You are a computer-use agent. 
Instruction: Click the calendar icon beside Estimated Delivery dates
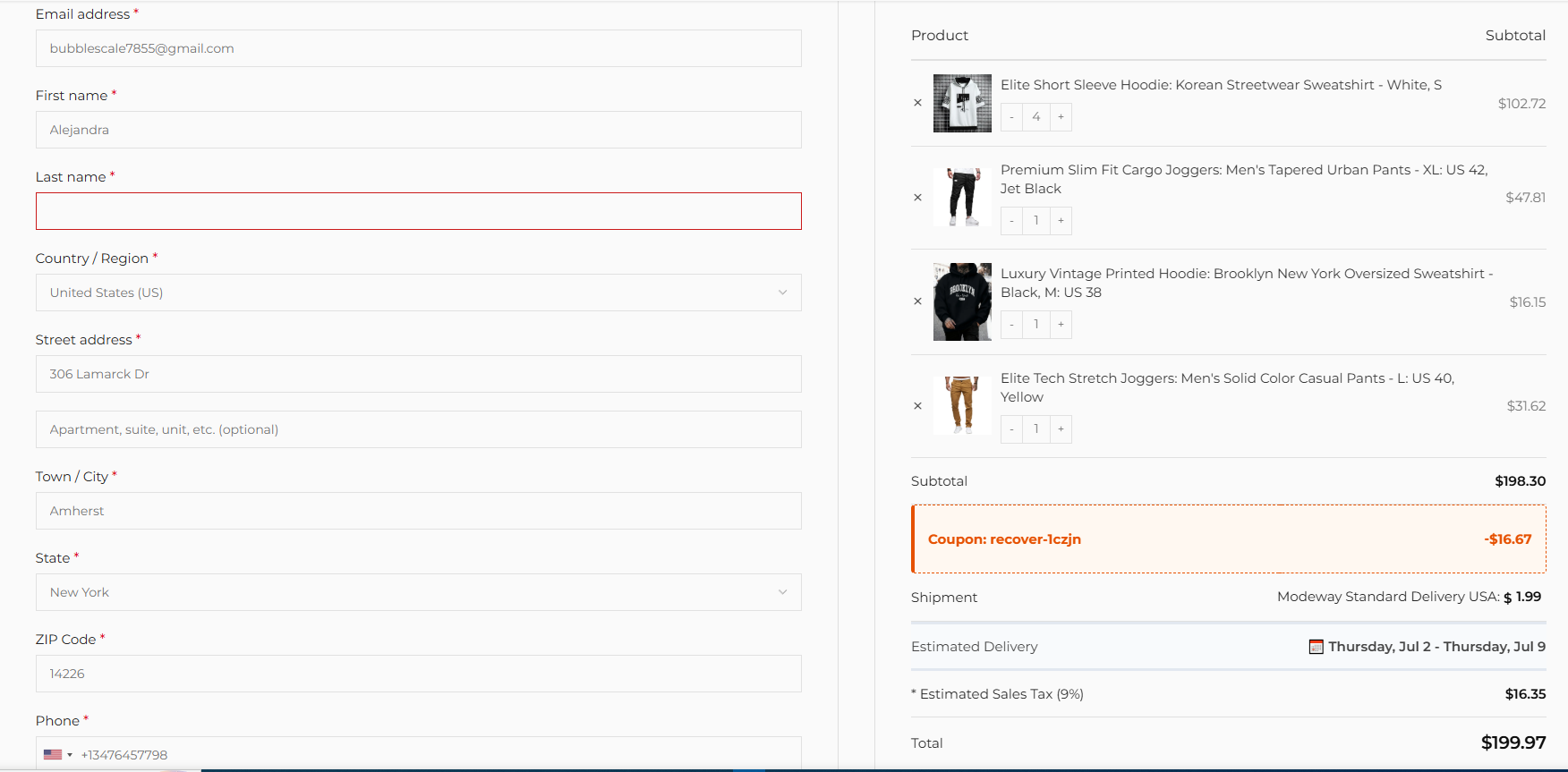[1316, 647]
